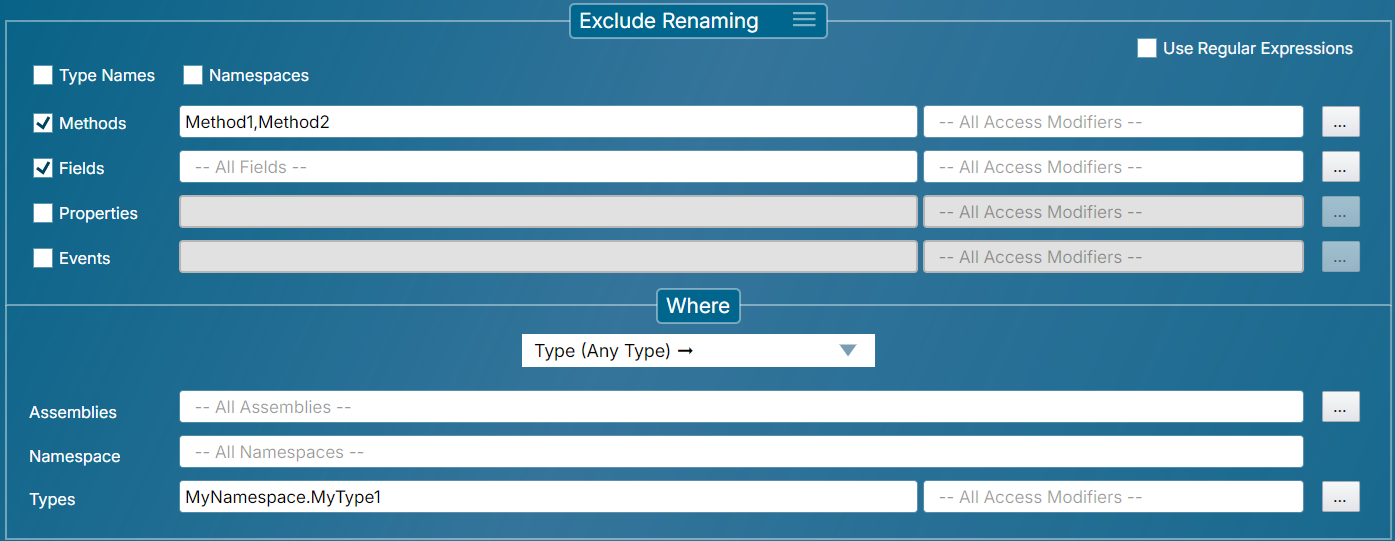Enable the Type Names checkbox
The width and height of the screenshot is (1395, 541).
(x=43, y=75)
